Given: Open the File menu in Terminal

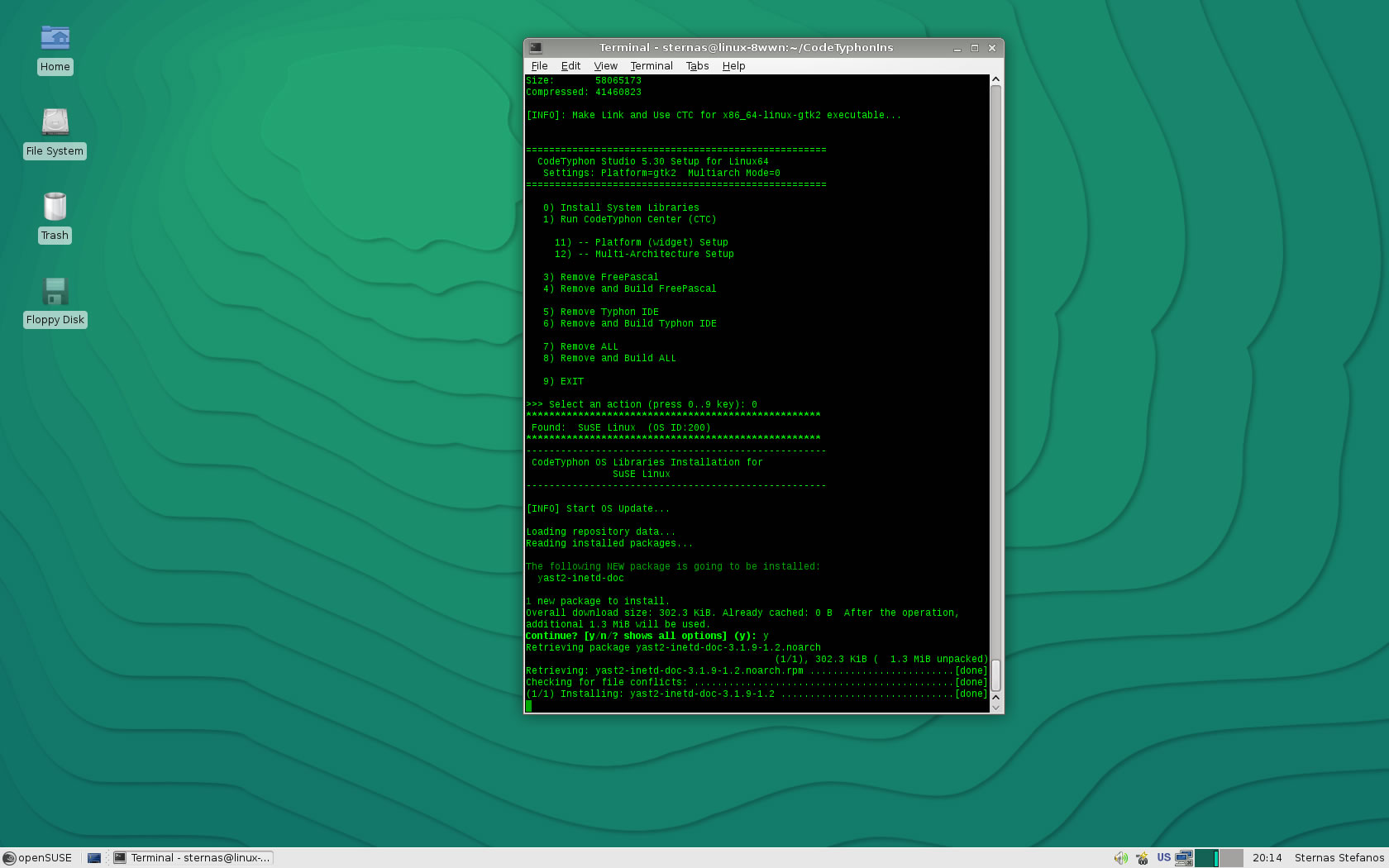Looking at the screenshot, I should pos(539,66).
